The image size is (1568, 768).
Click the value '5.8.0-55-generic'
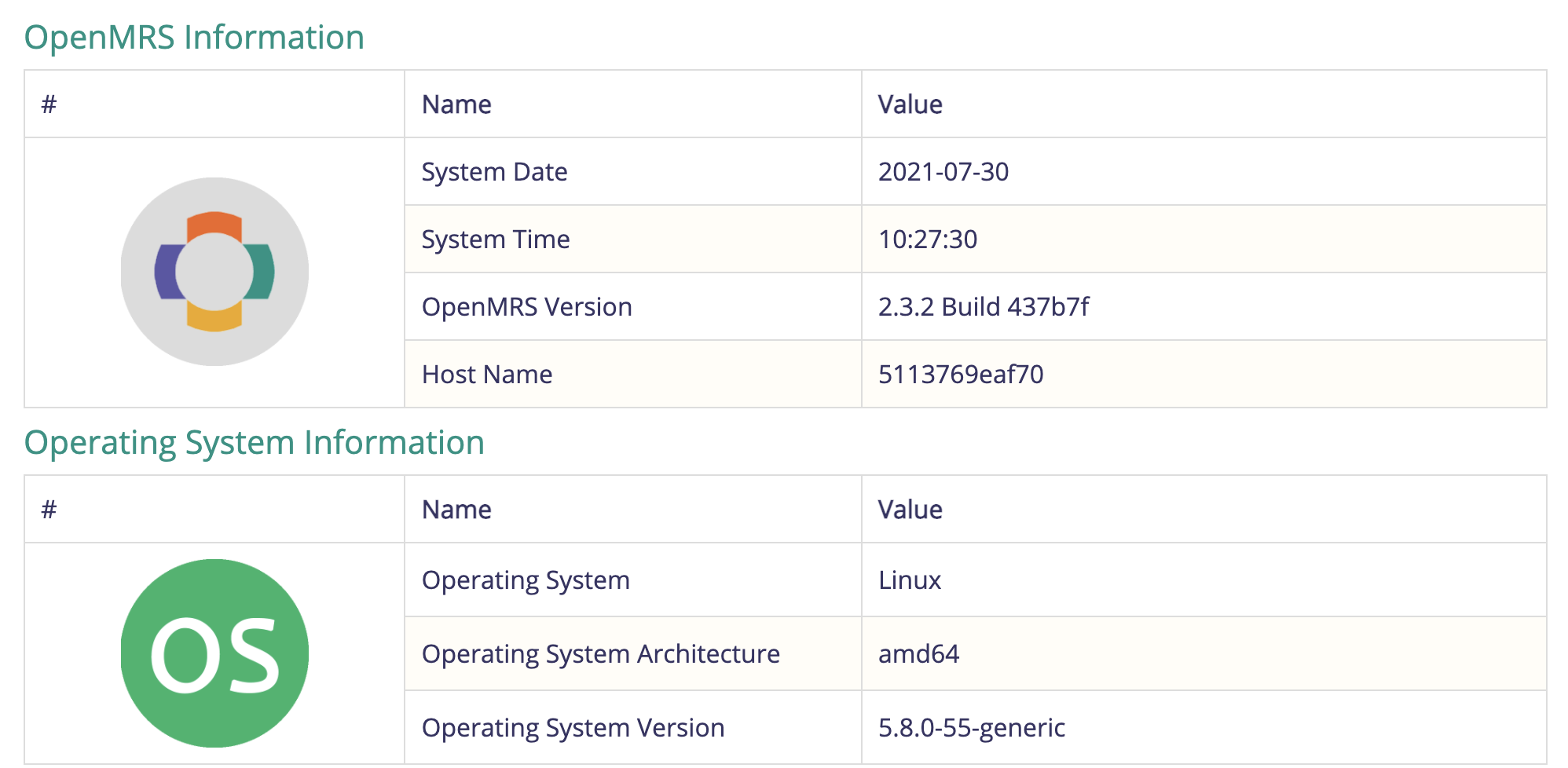(972, 727)
